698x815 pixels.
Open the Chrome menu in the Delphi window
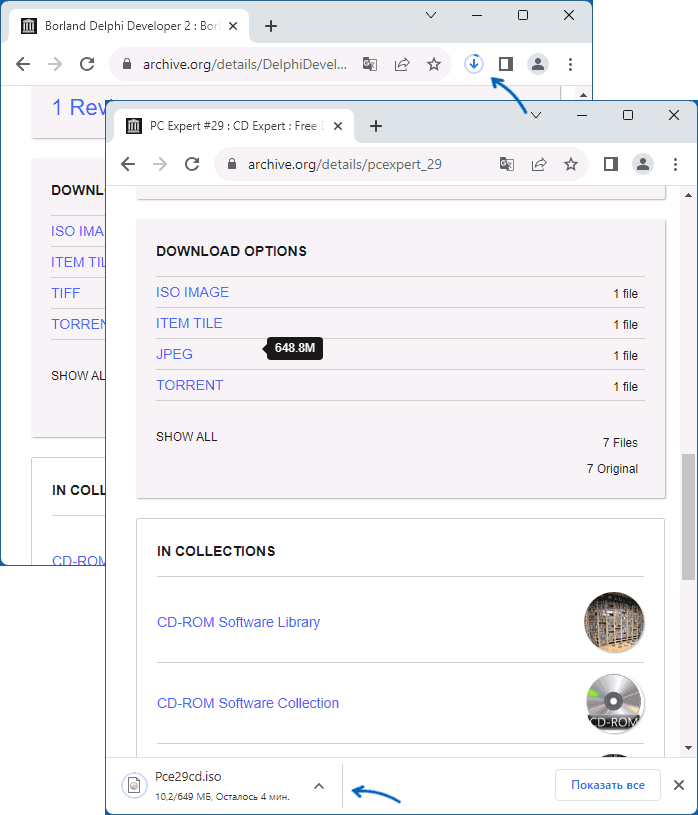[570, 64]
